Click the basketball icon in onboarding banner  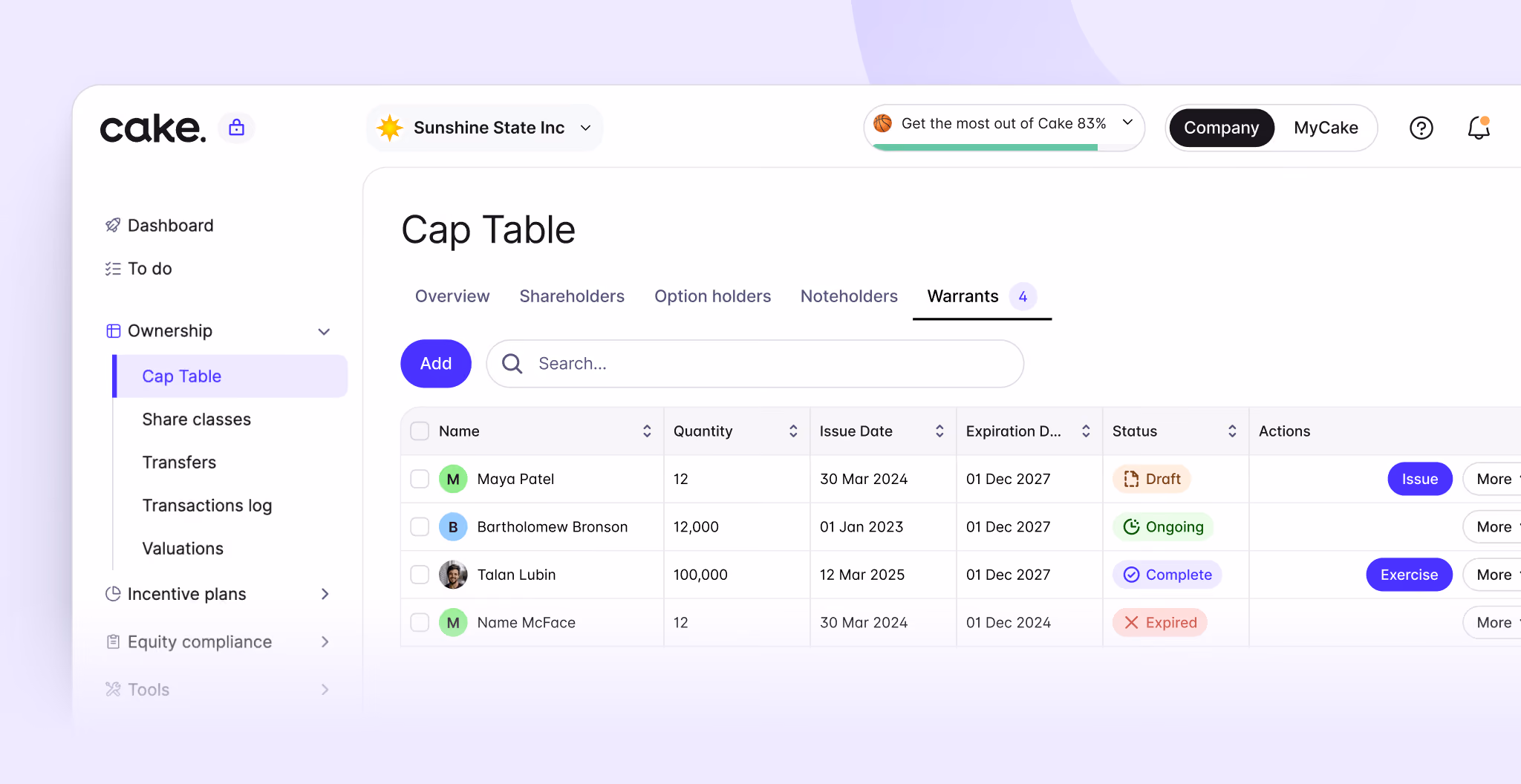pos(883,123)
